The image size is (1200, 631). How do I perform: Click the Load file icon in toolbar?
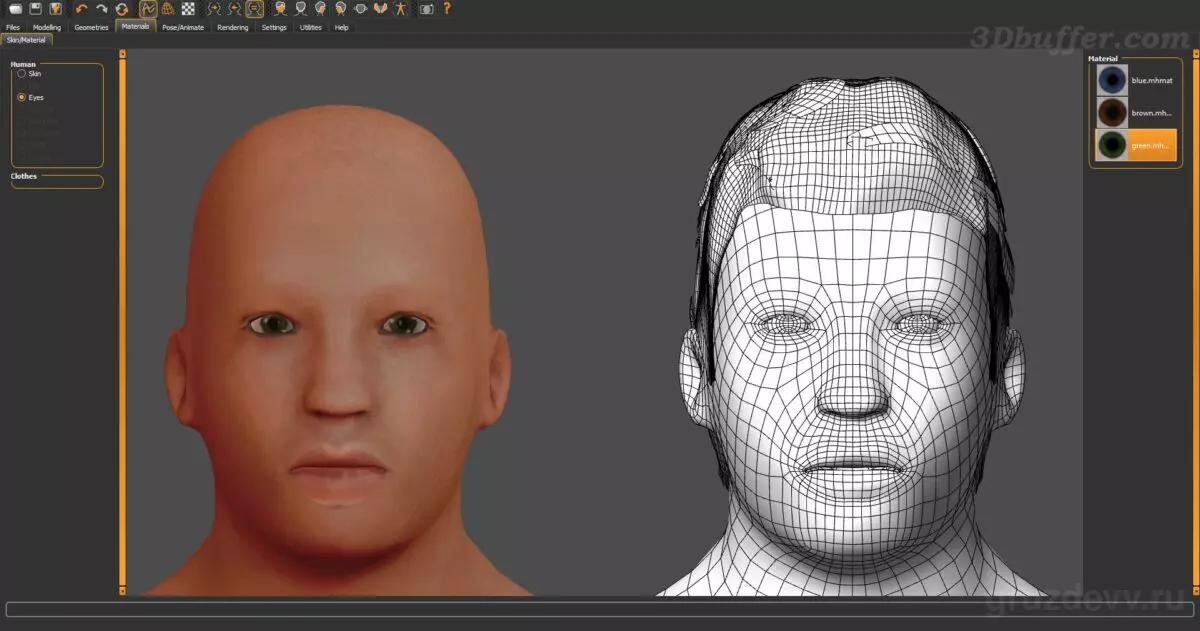tap(15, 8)
